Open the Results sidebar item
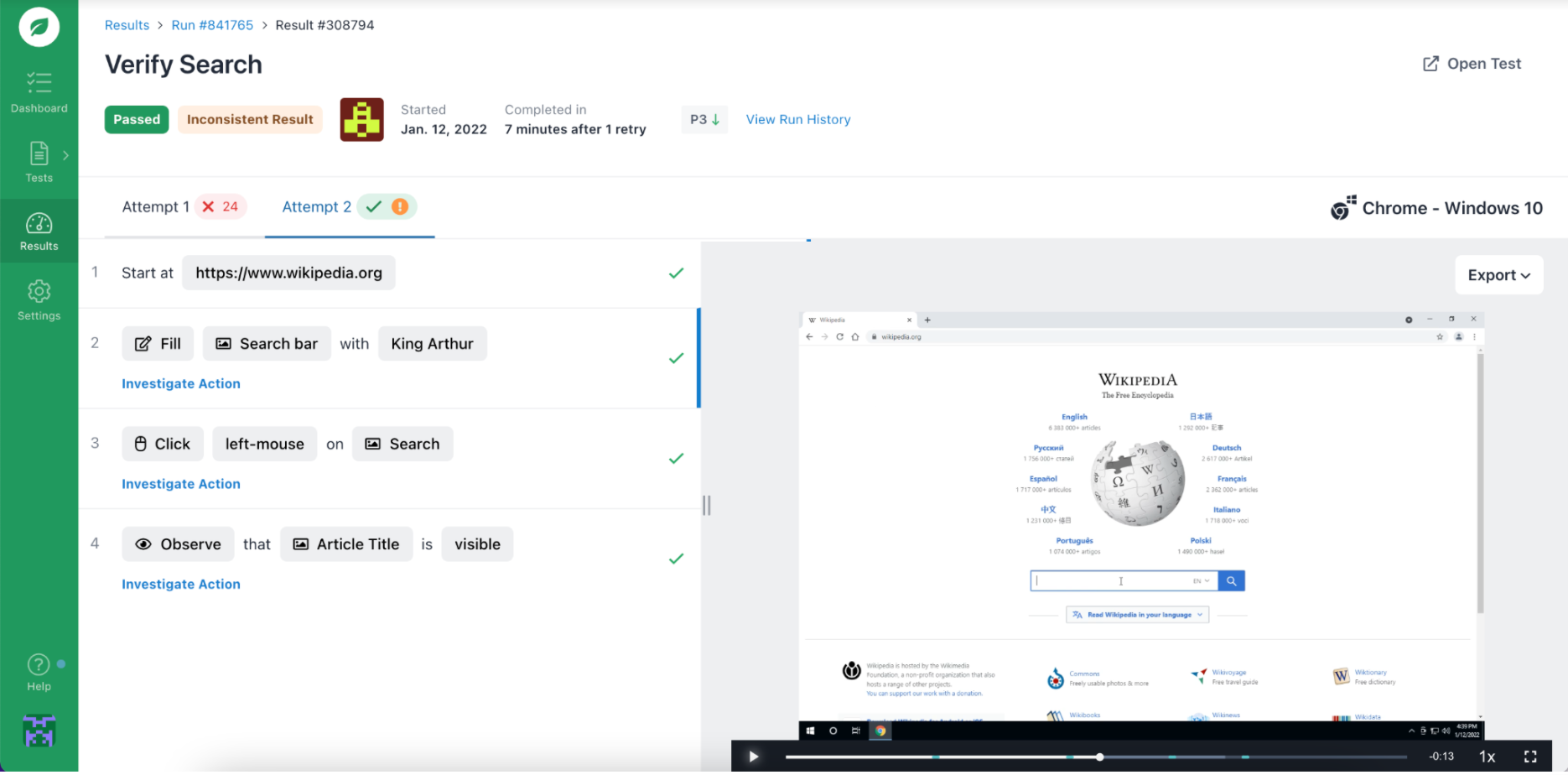Screen dimensions: 1568x775 tap(39, 231)
